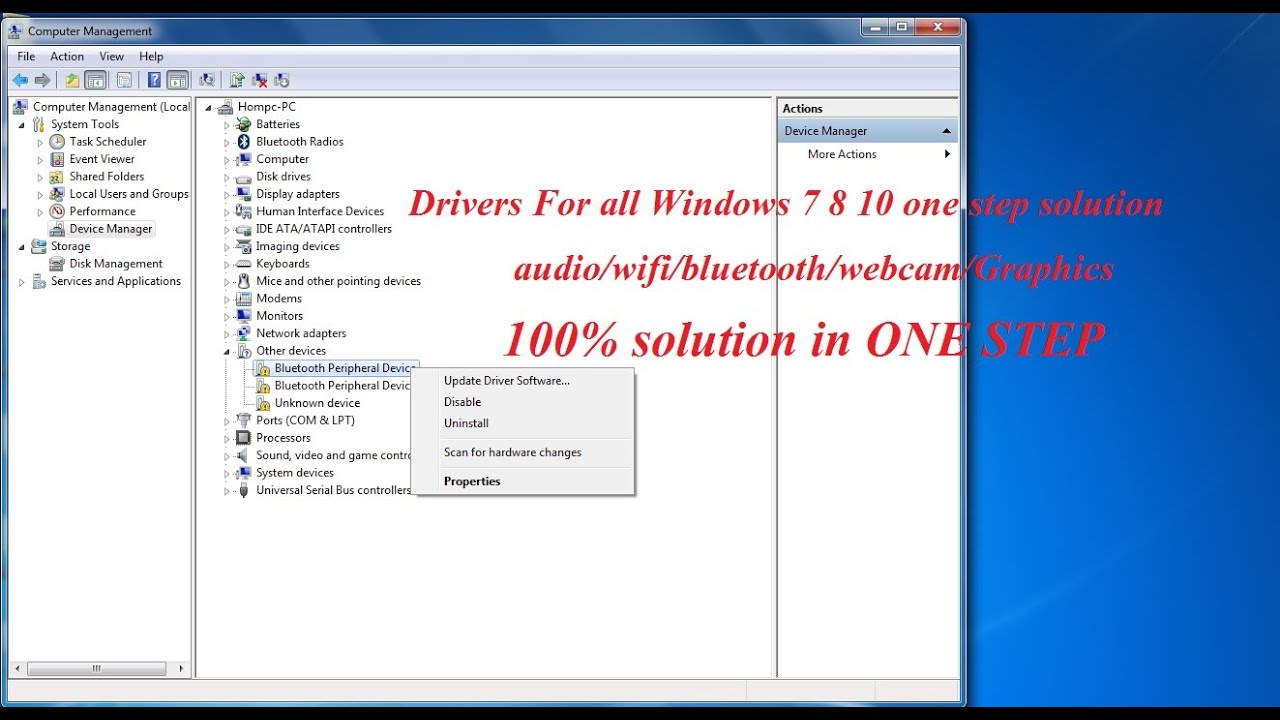Click the Forward arrow in the toolbar
The image size is (1280, 720).
(42, 80)
